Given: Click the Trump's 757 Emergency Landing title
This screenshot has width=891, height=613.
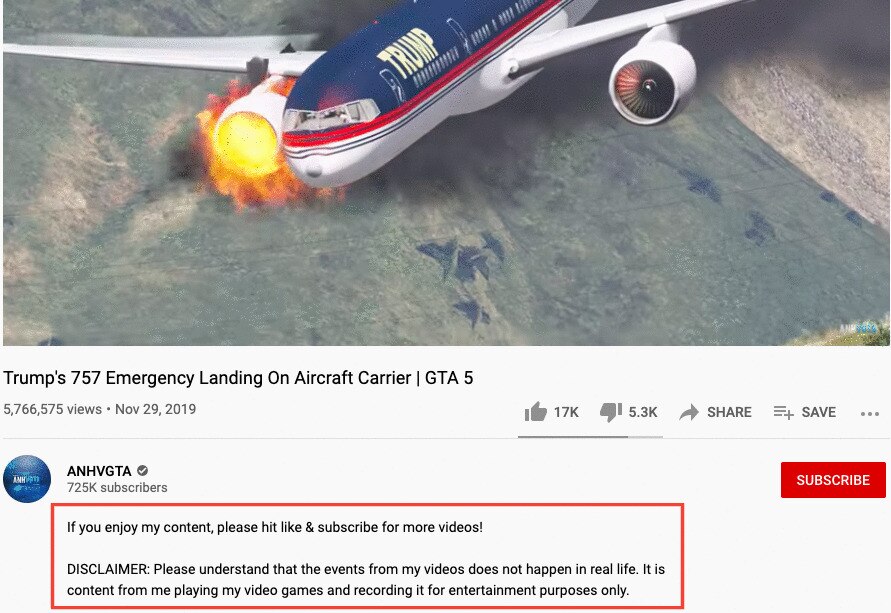Looking at the screenshot, I should point(238,378).
